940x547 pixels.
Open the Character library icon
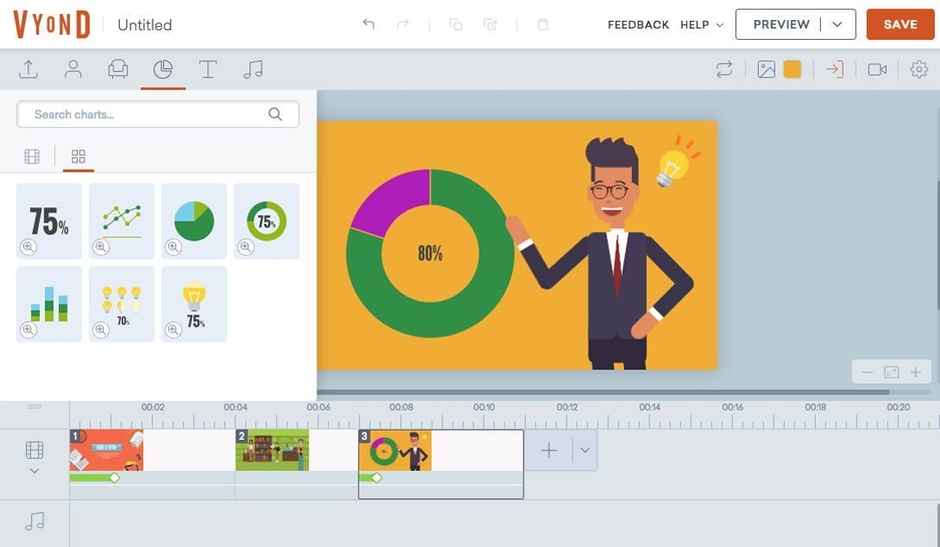pyautogui.click(x=73, y=69)
